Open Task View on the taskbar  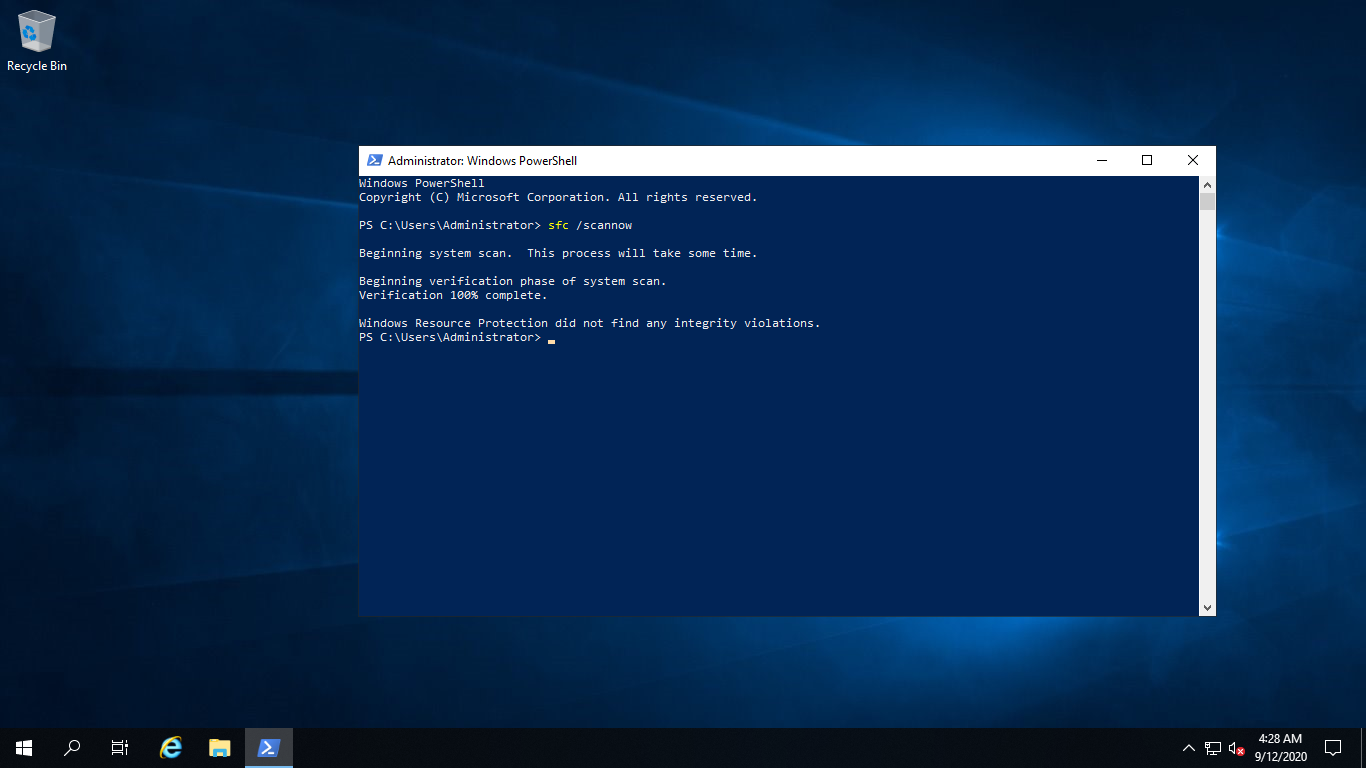click(120, 747)
